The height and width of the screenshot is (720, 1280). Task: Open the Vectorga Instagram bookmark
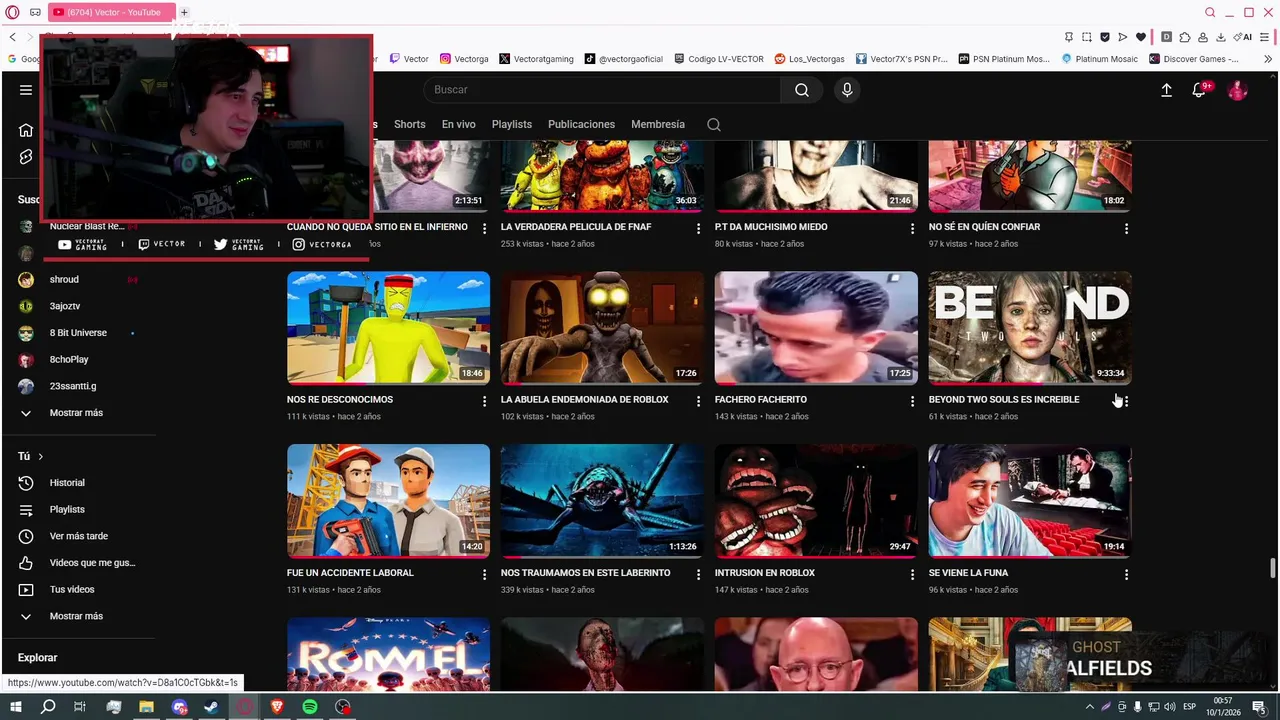pos(464,59)
